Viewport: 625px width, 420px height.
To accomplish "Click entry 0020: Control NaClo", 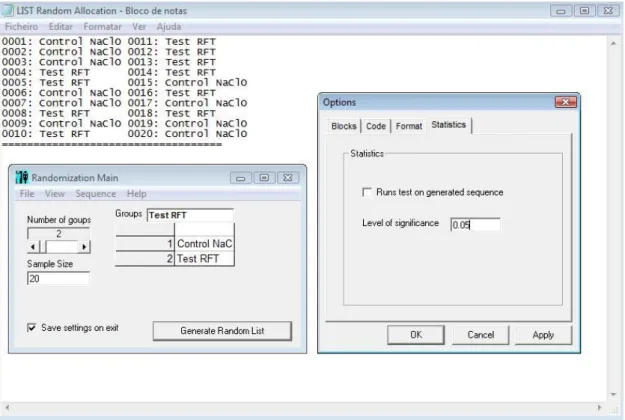I will click(x=187, y=133).
